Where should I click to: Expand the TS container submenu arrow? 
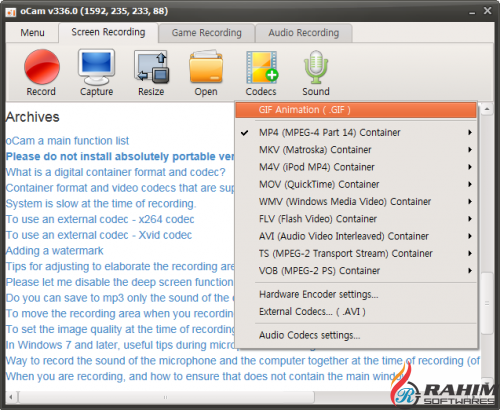[470, 254]
